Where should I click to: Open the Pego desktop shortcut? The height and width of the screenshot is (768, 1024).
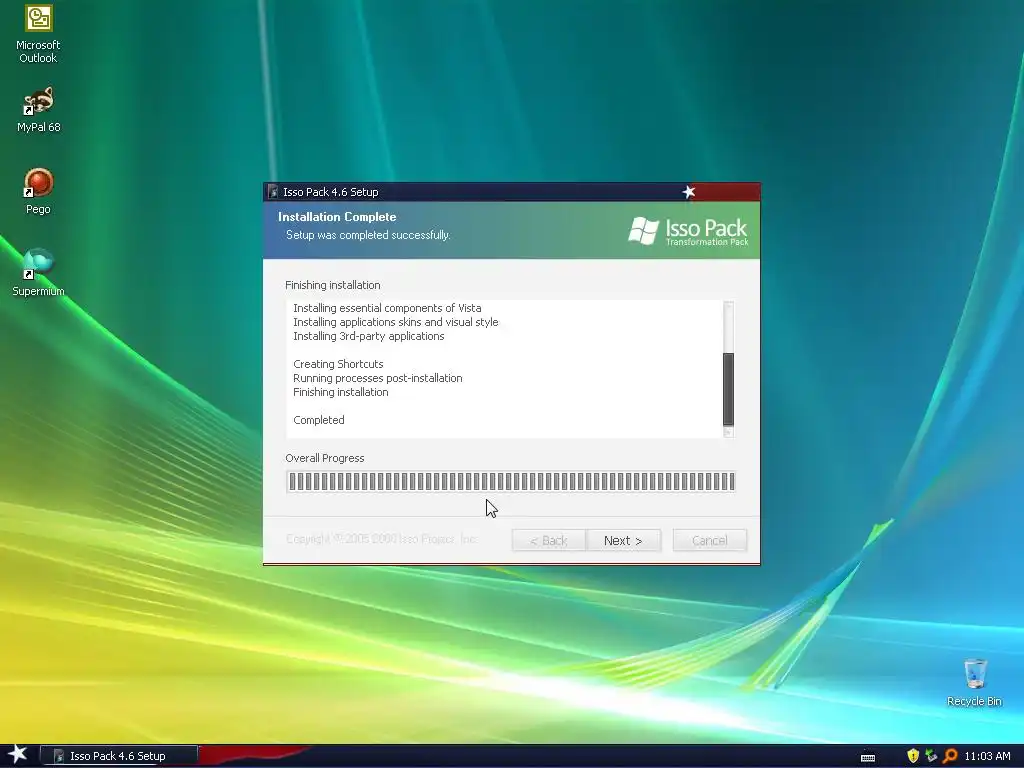38,191
